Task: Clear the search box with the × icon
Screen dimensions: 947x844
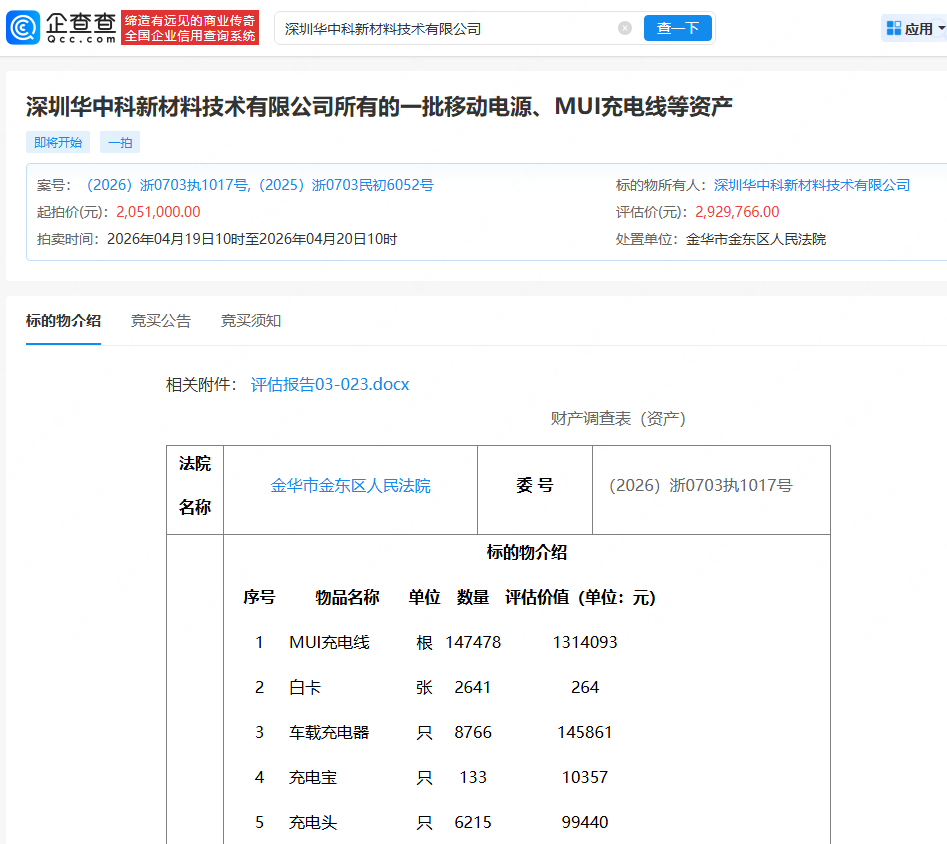Action: click(x=626, y=28)
